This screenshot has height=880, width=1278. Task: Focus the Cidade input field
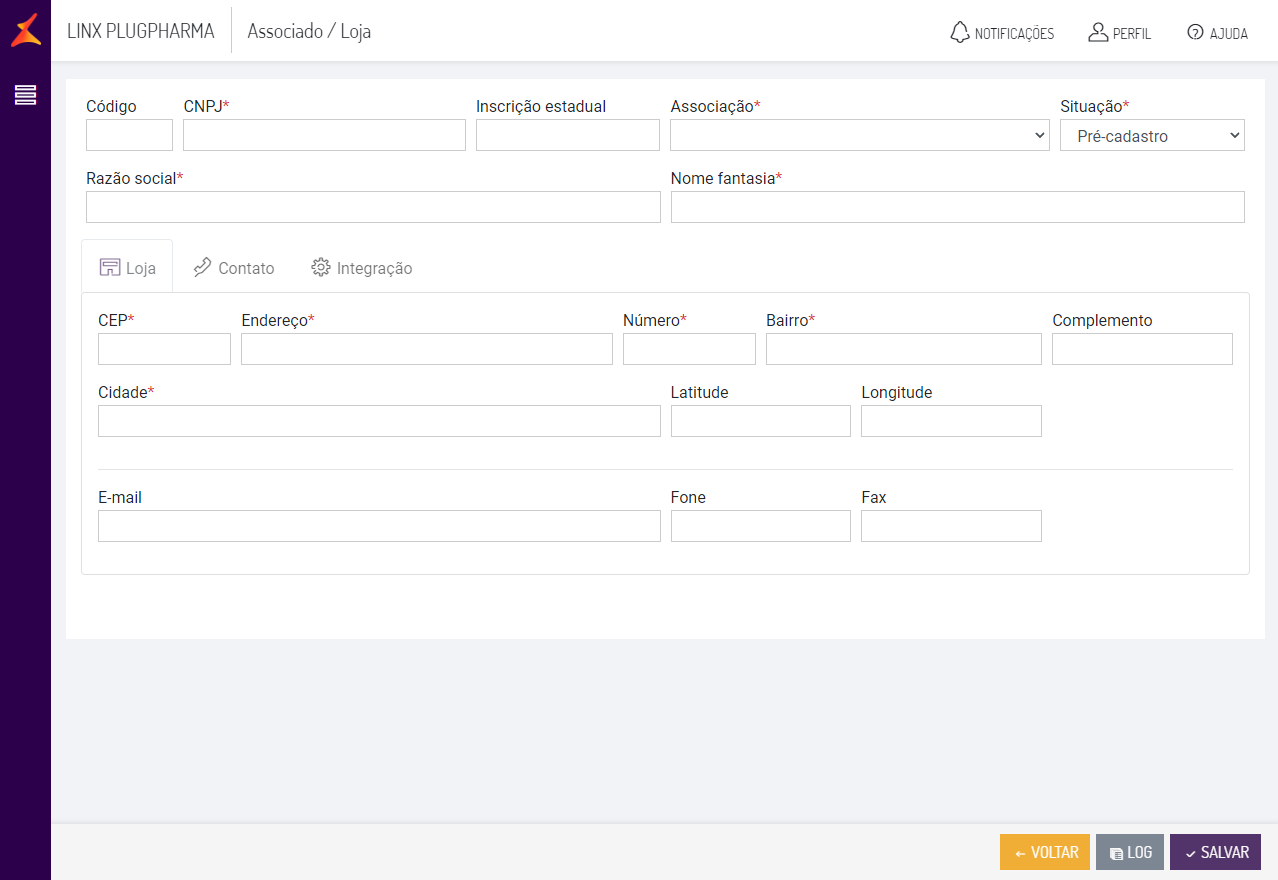[379, 421]
